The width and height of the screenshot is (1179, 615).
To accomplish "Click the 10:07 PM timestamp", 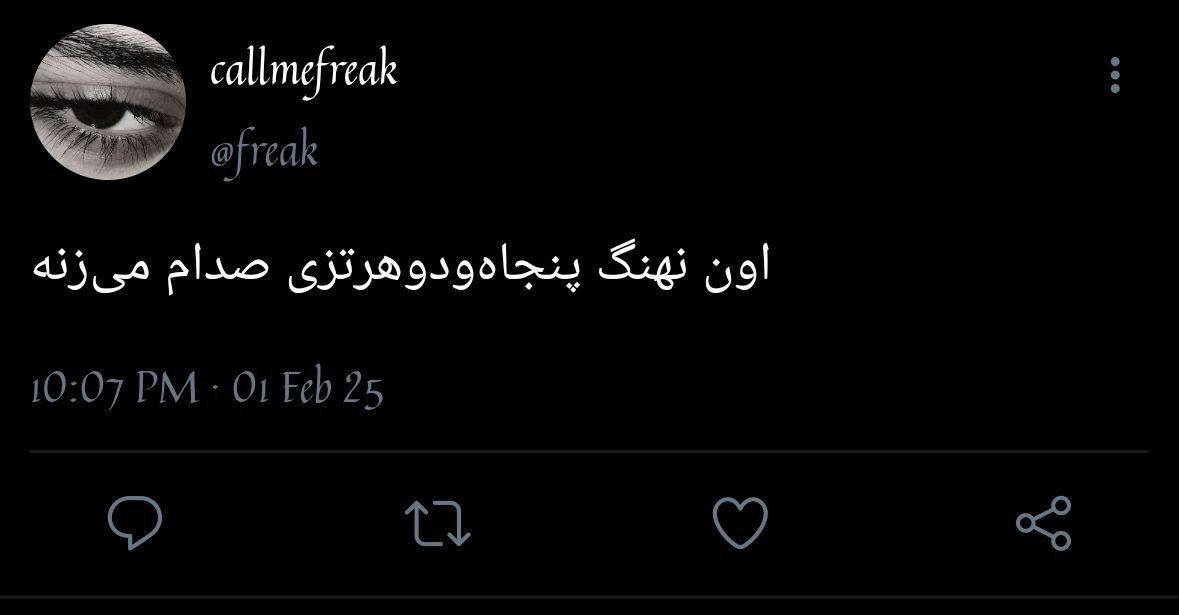I will (114, 389).
